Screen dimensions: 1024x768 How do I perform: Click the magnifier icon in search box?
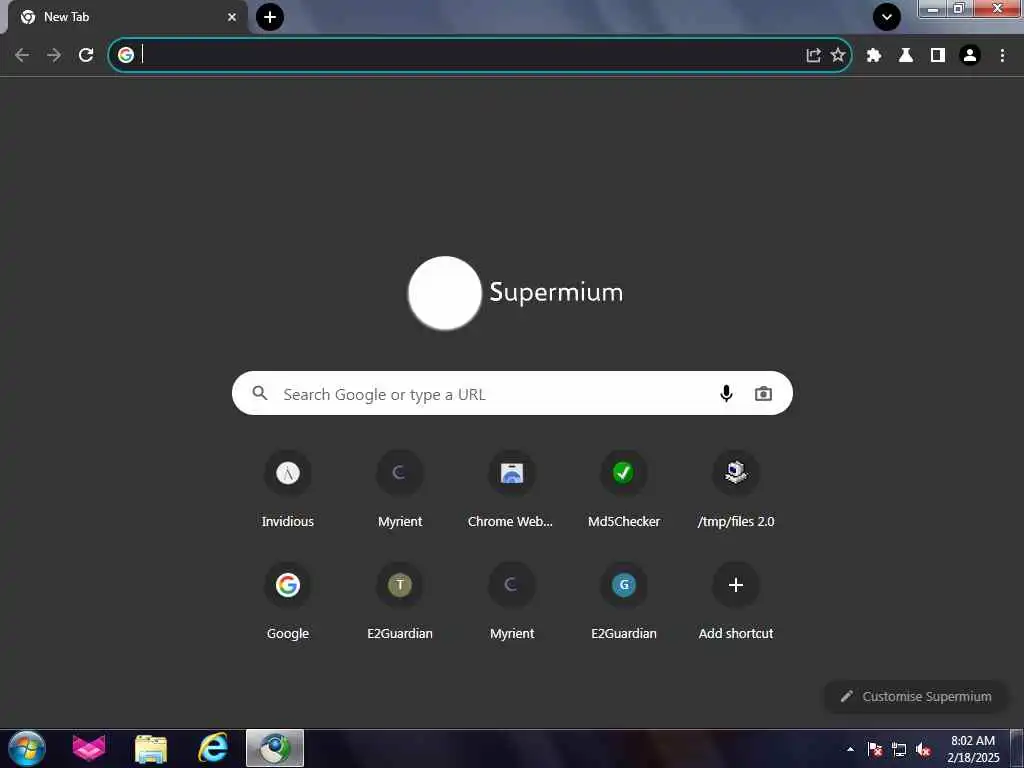260,393
